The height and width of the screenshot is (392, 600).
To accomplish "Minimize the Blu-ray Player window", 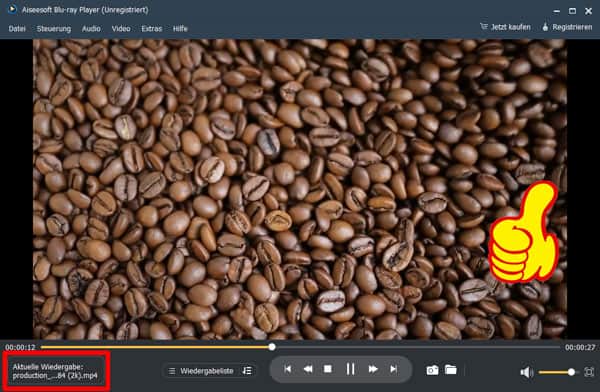I will tap(557, 11).
